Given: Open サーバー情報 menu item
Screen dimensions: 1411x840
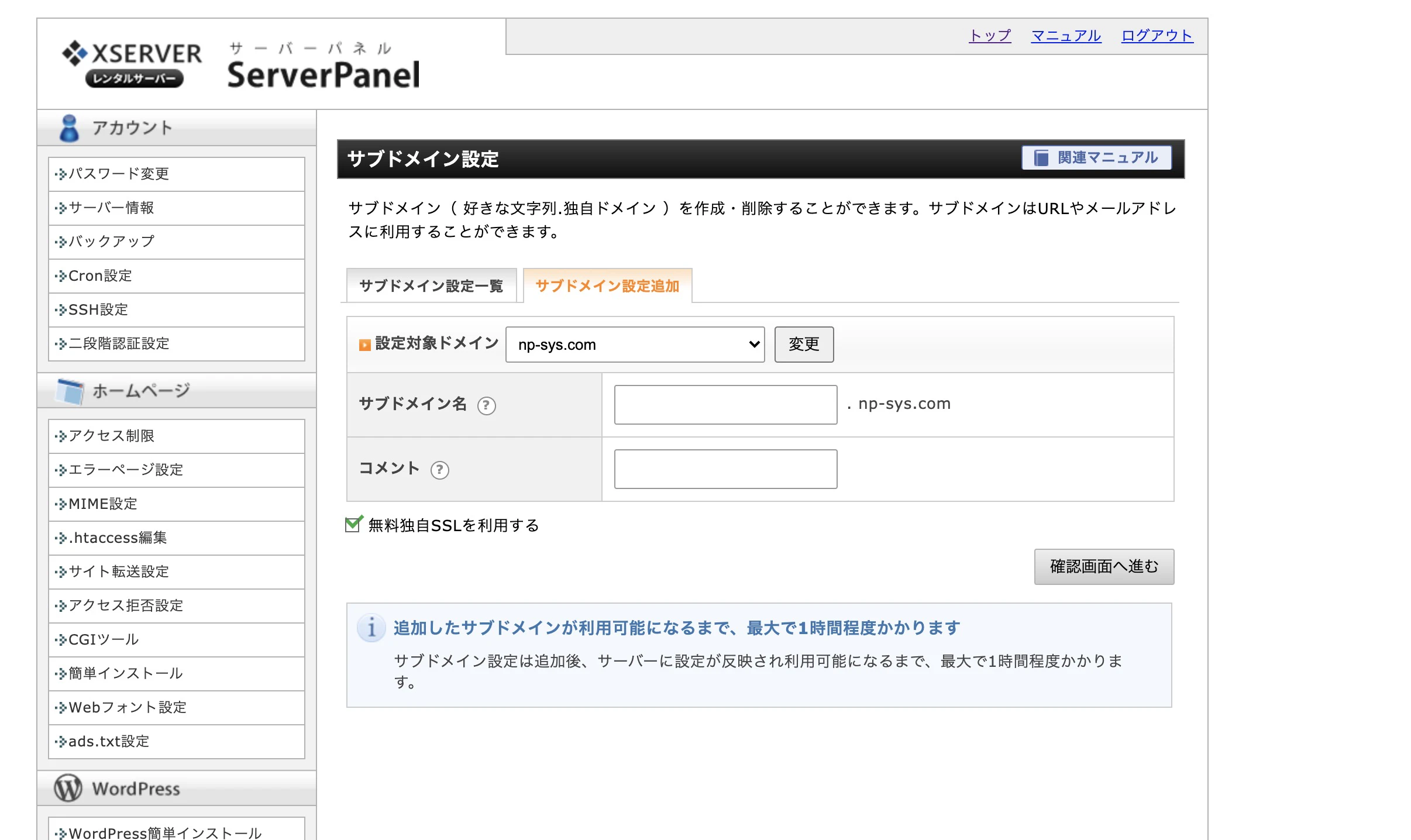Looking at the screenshot, I should coord(177,208).
